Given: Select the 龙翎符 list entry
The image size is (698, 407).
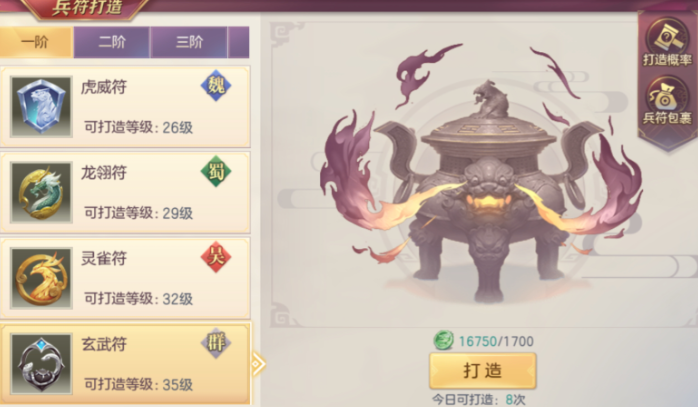Looking at the screenshot, I should pyautogui.click(x=125, y=192).
